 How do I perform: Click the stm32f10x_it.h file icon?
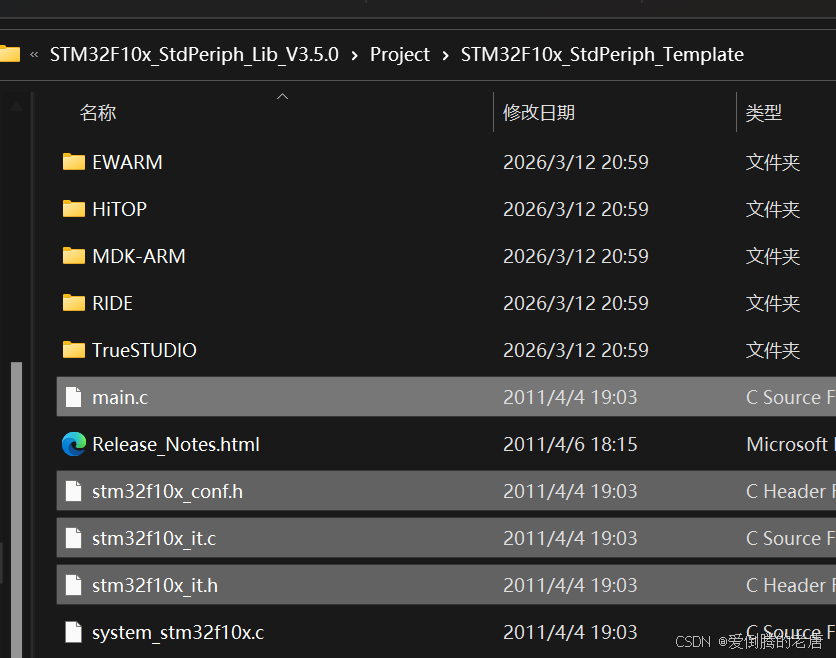tap(74, 585)
